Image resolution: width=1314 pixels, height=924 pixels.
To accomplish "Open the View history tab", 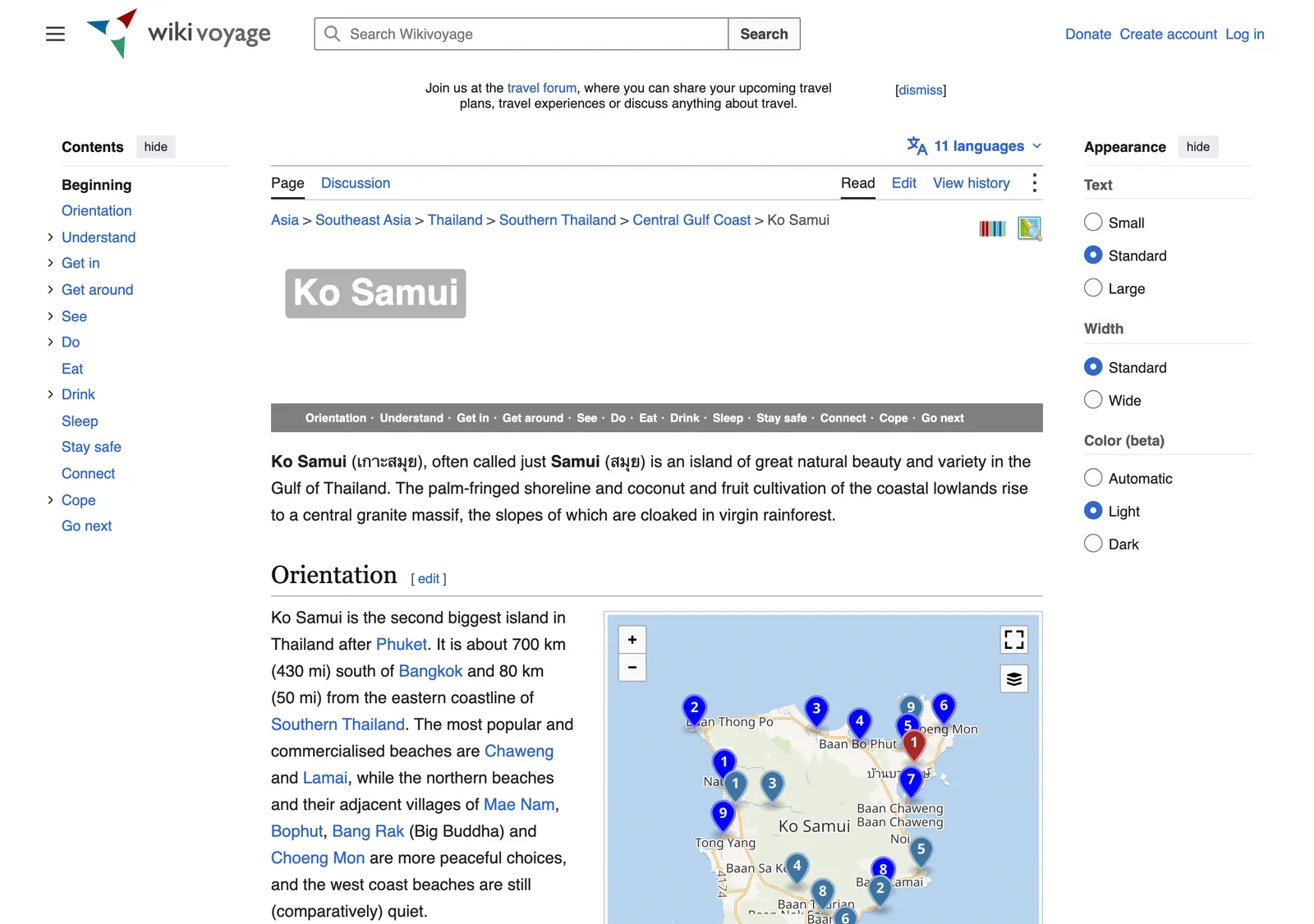I will coord(971,183).
